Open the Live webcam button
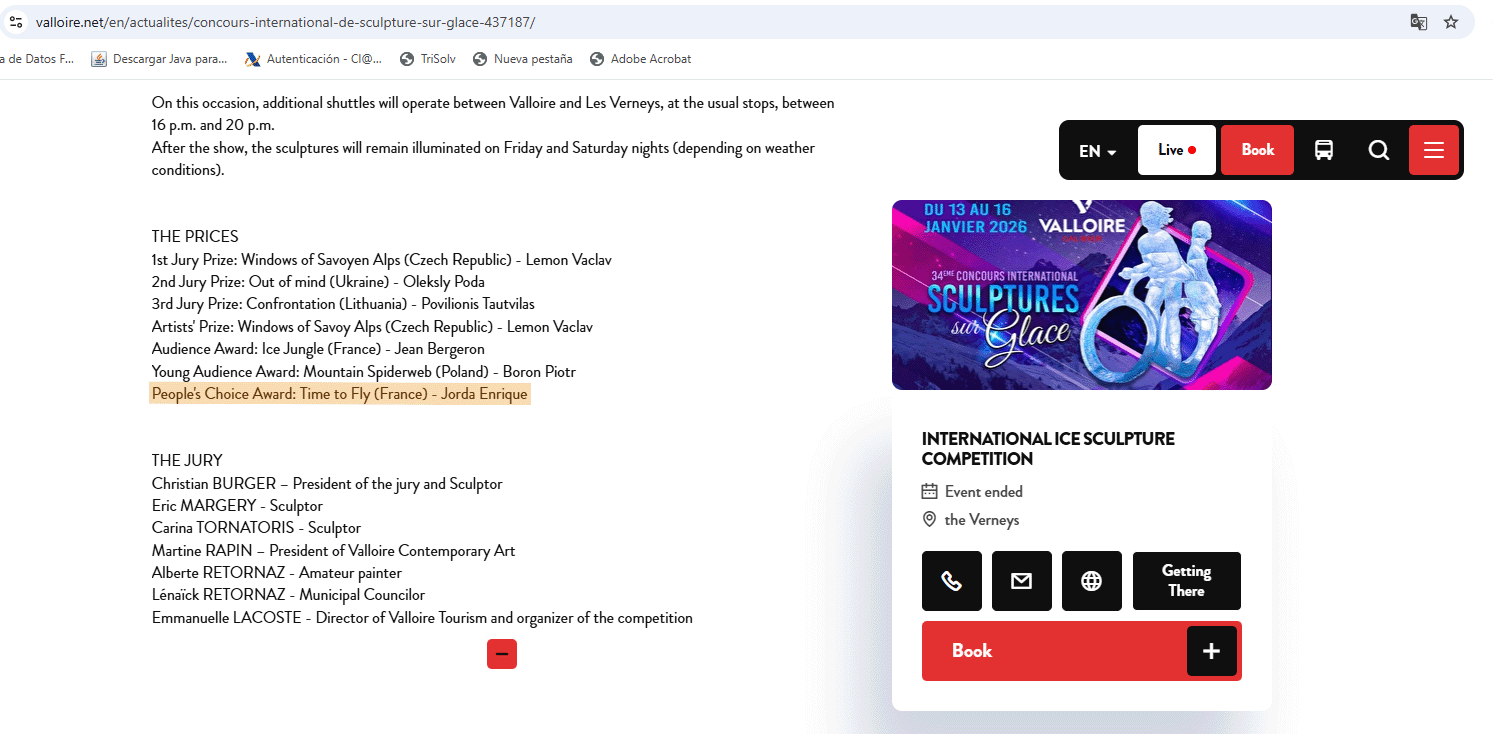 click(1176, 150)
